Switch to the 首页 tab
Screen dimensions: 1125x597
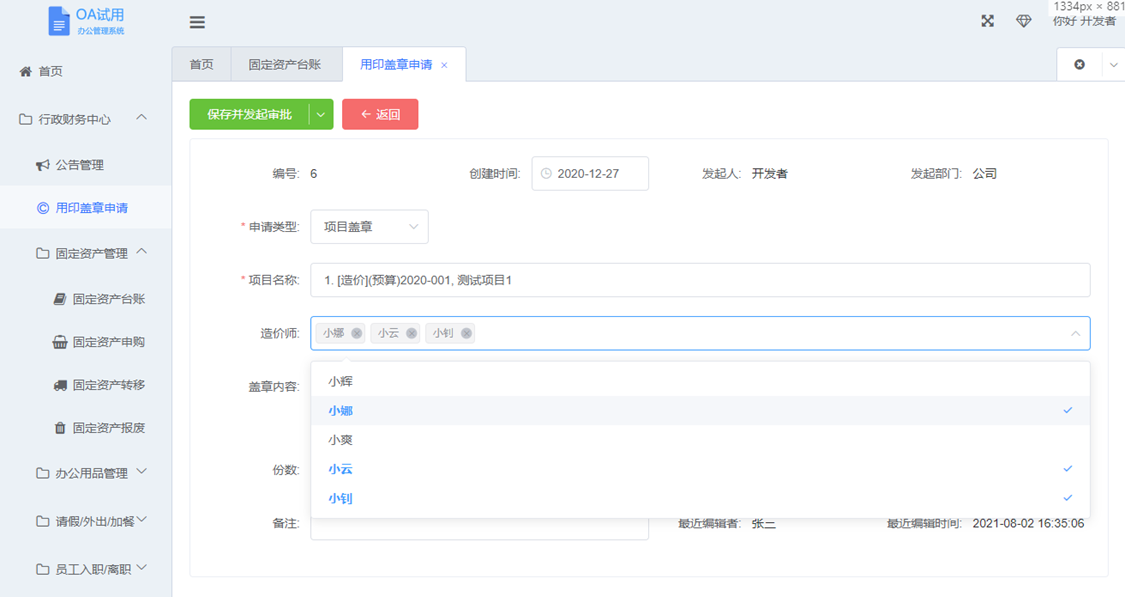202,65
